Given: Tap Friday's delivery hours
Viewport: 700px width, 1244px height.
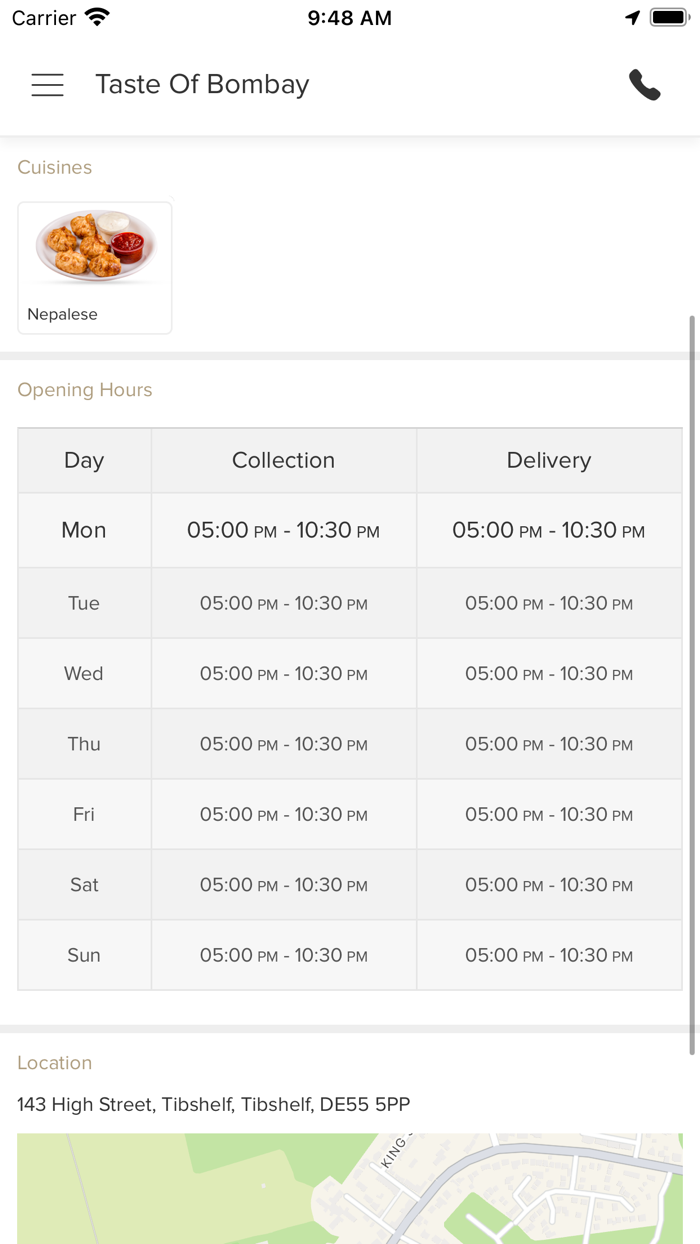Looking at the screenshot, I should 548,814.
